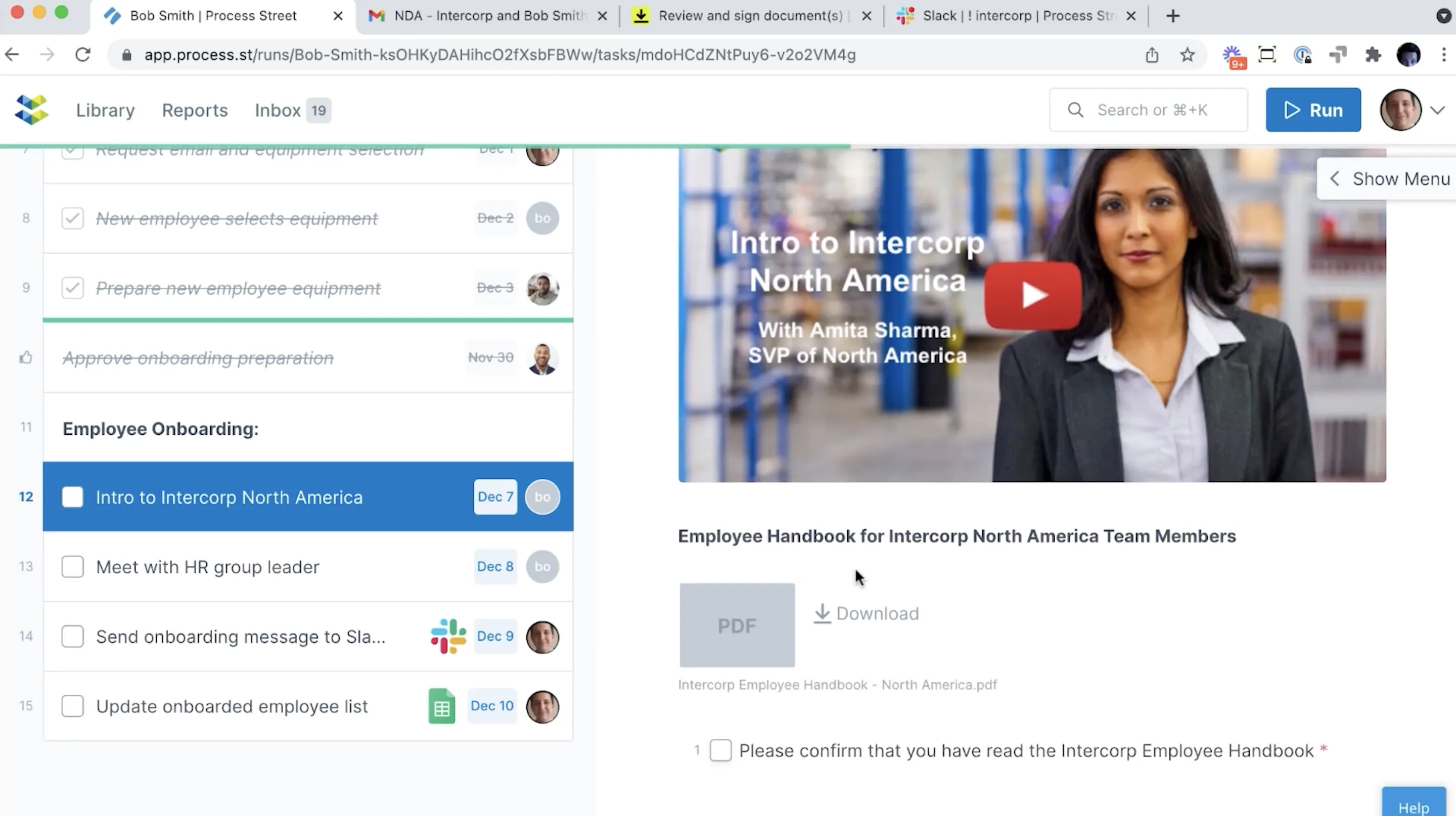Open the extension with 9+ badge
Image resolution: width=1456 pixels, height=816 pixels.
pyautogui.click(x=1234, y=57)
